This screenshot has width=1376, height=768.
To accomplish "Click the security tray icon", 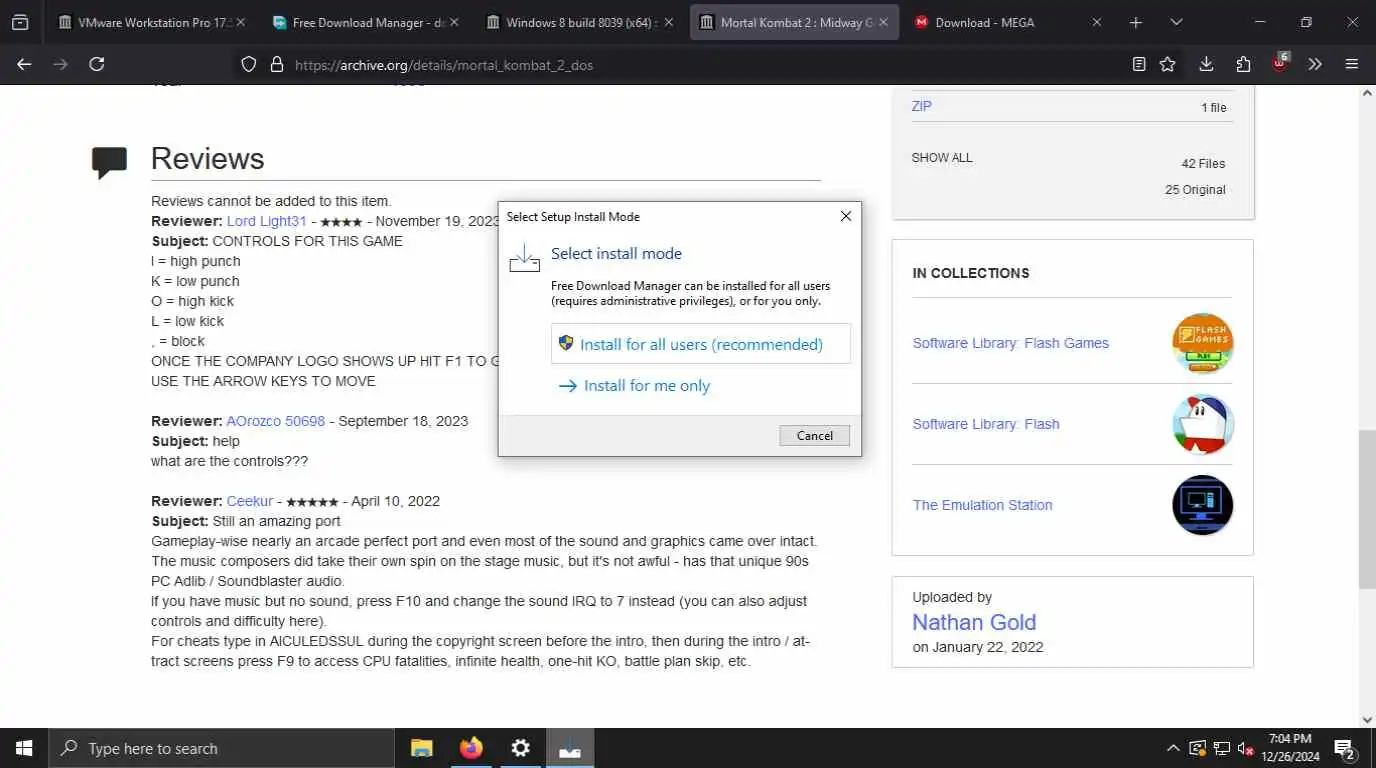I will (x=1197, y=748).
